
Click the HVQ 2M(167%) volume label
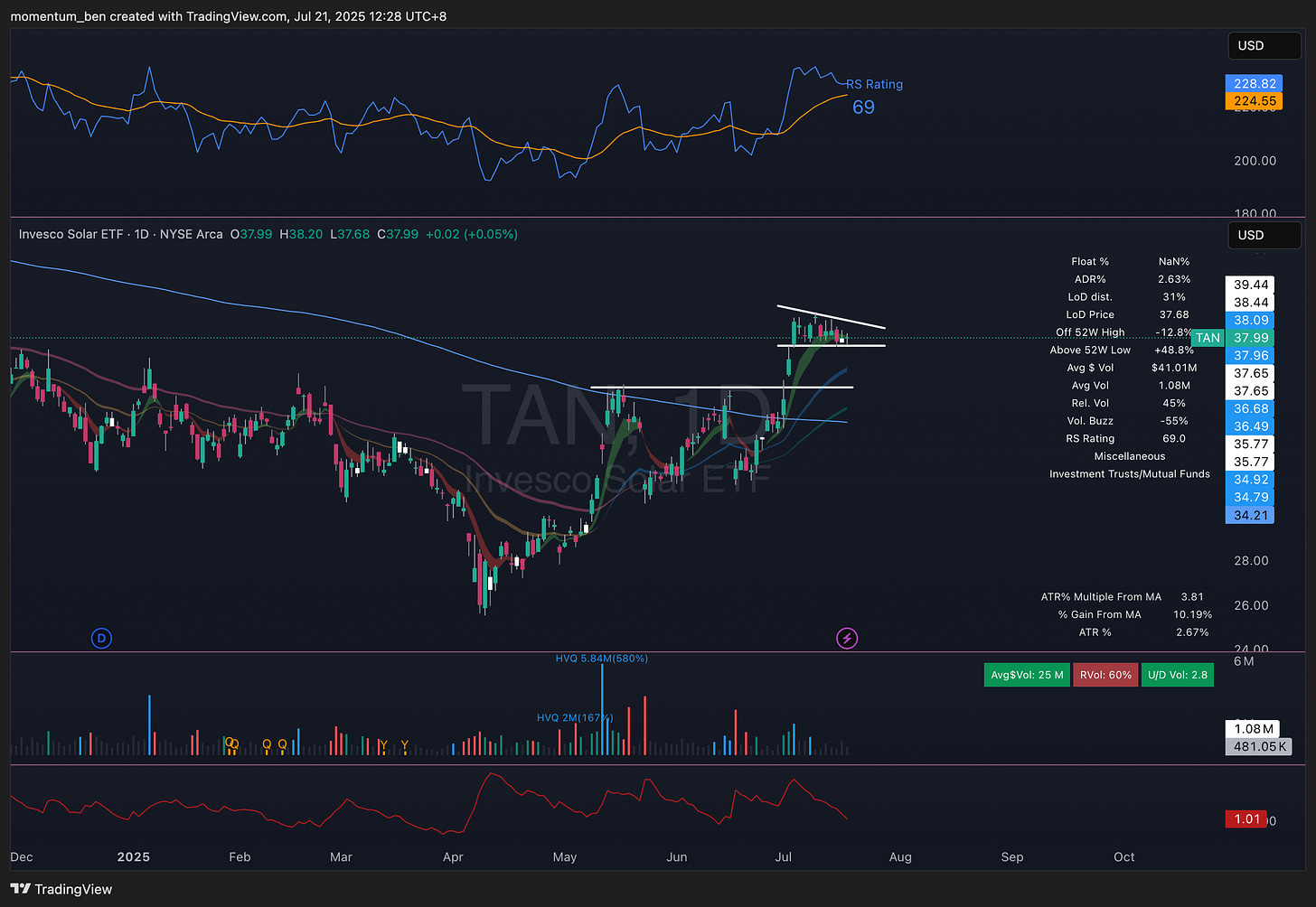tap(575, 718)
